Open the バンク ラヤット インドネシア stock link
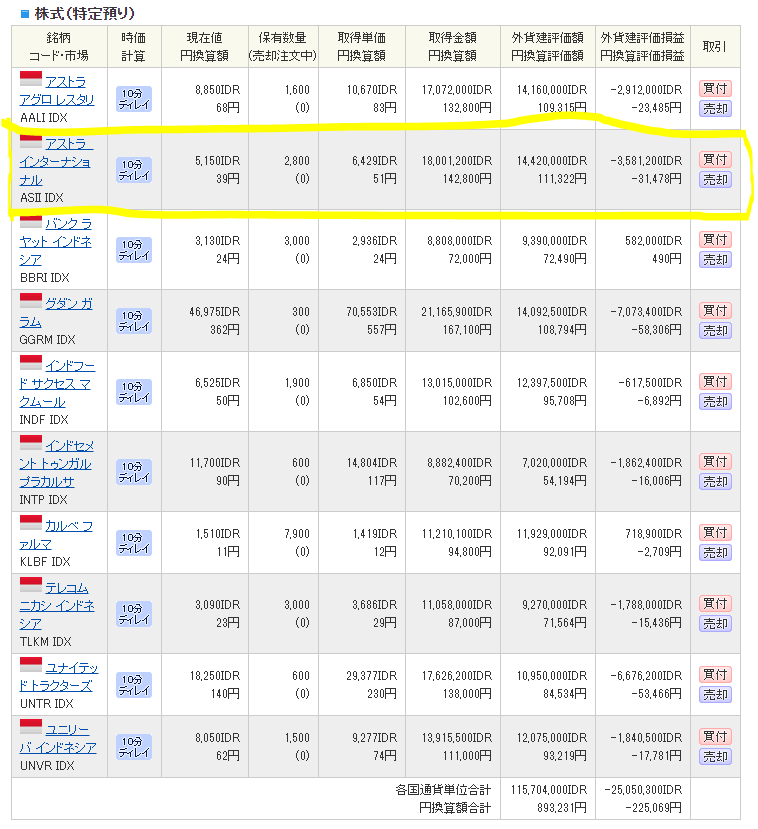 point(56,242)
